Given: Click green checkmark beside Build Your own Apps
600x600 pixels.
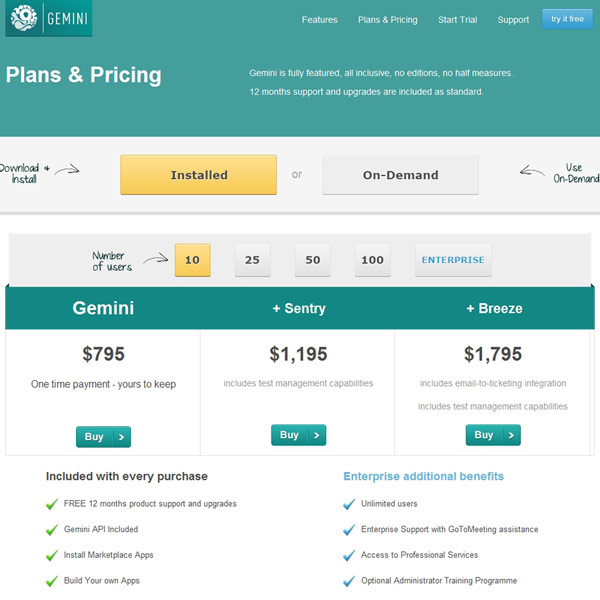Looking at the screenshot, I should pos(52,581).
